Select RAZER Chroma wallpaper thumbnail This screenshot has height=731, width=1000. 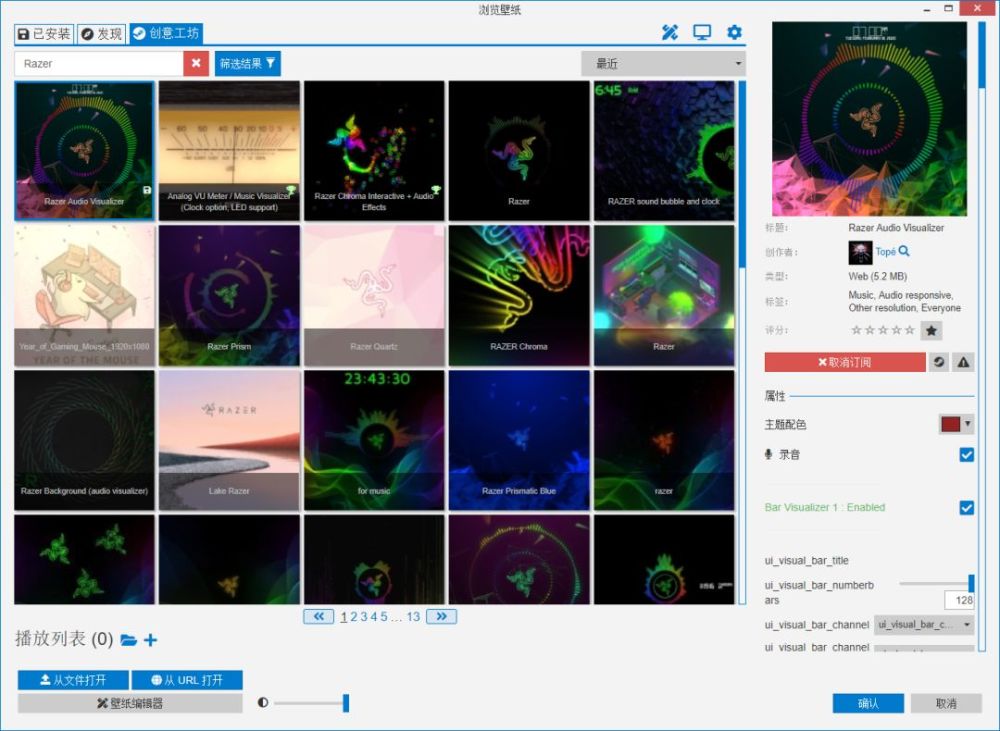pos(518,295)
